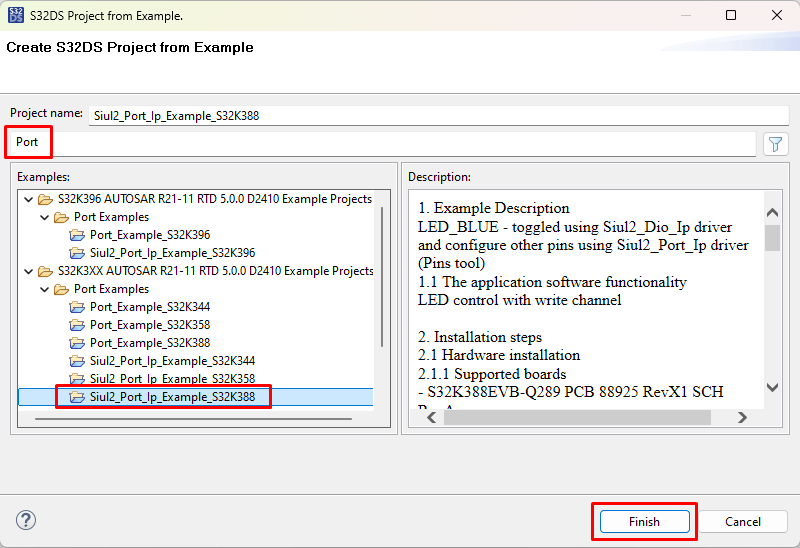
Task: Click the Port search filter field
Action: coord(382,142)
